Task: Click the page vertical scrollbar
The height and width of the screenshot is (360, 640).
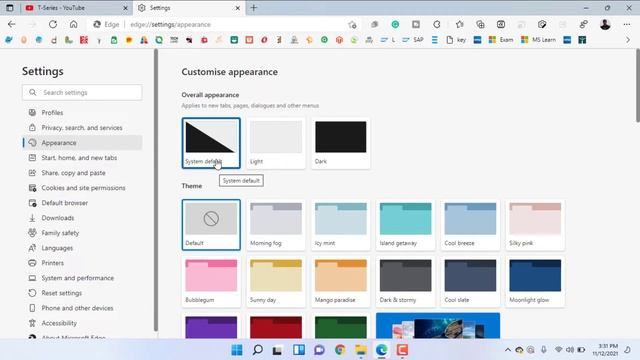Action: (x=638, y=86)
